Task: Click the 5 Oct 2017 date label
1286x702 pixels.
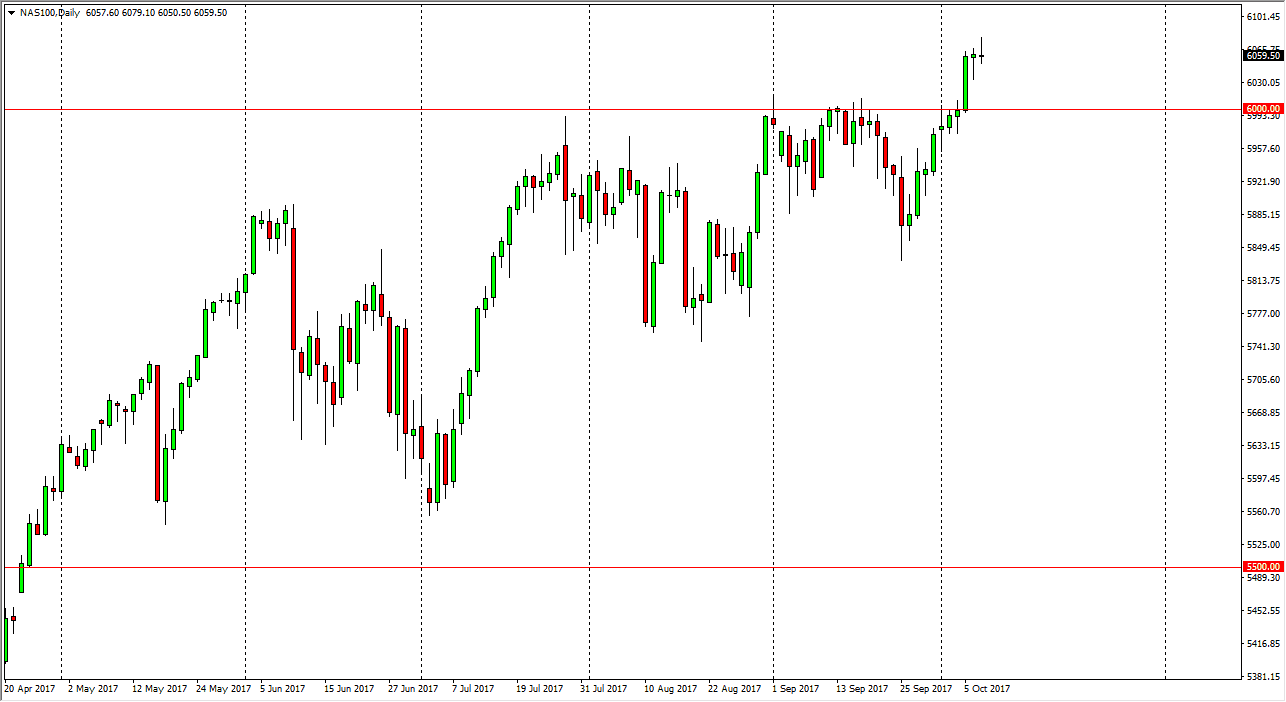Action: coord(986,689)
